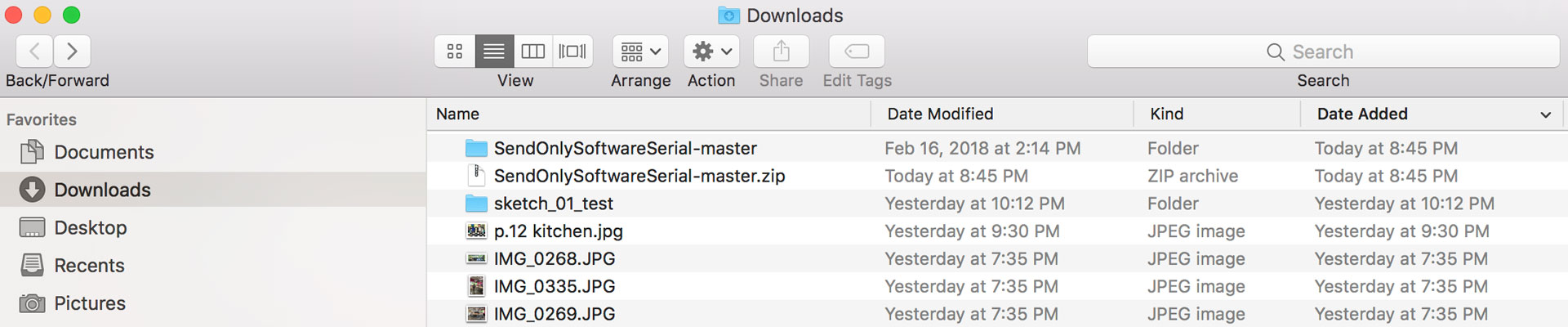
Task: Go back with the Back arrow
Action: tap(35, 52)
